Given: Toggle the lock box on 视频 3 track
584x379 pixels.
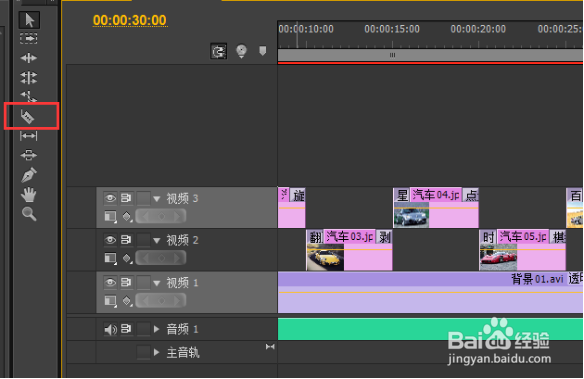Looking at the screenshot, I should (x=143, y=198).
